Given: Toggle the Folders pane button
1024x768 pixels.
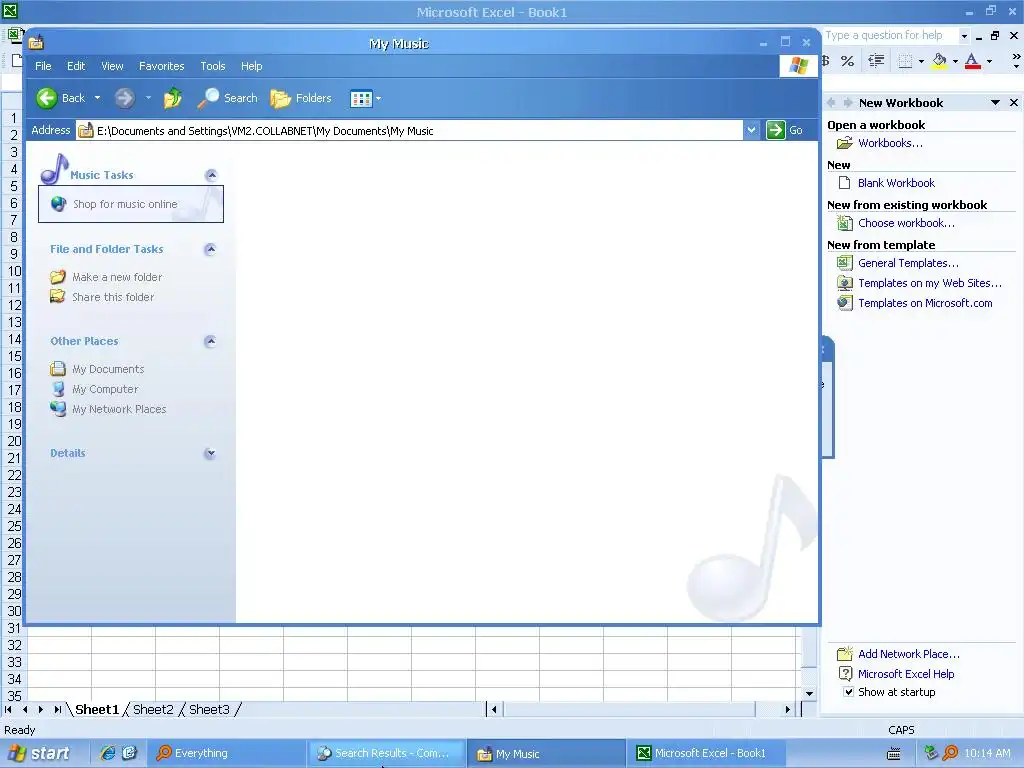Looking at the screenshot, I should click(x=301, y=98).
